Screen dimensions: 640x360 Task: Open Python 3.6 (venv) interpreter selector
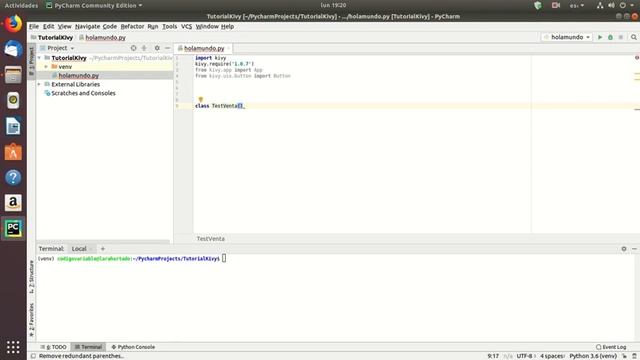tap(593, 356)
